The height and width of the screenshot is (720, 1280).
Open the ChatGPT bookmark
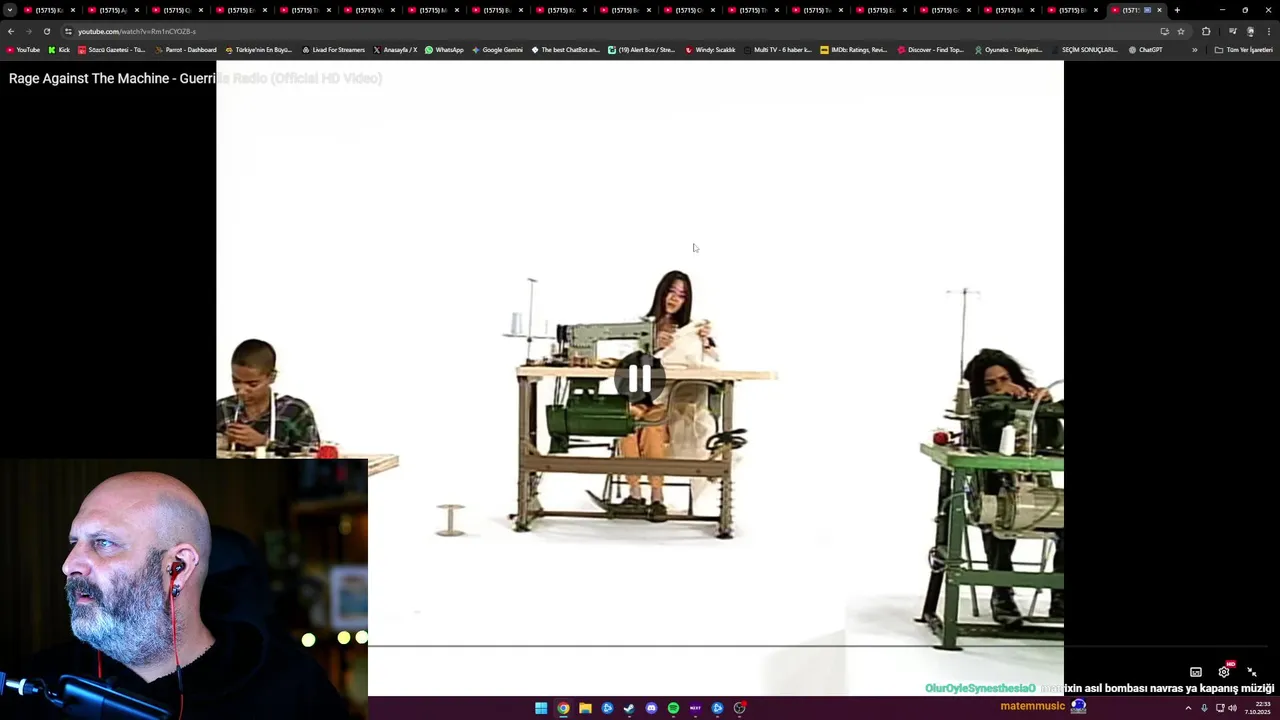pyautogui.click(x=1145, y=49)
